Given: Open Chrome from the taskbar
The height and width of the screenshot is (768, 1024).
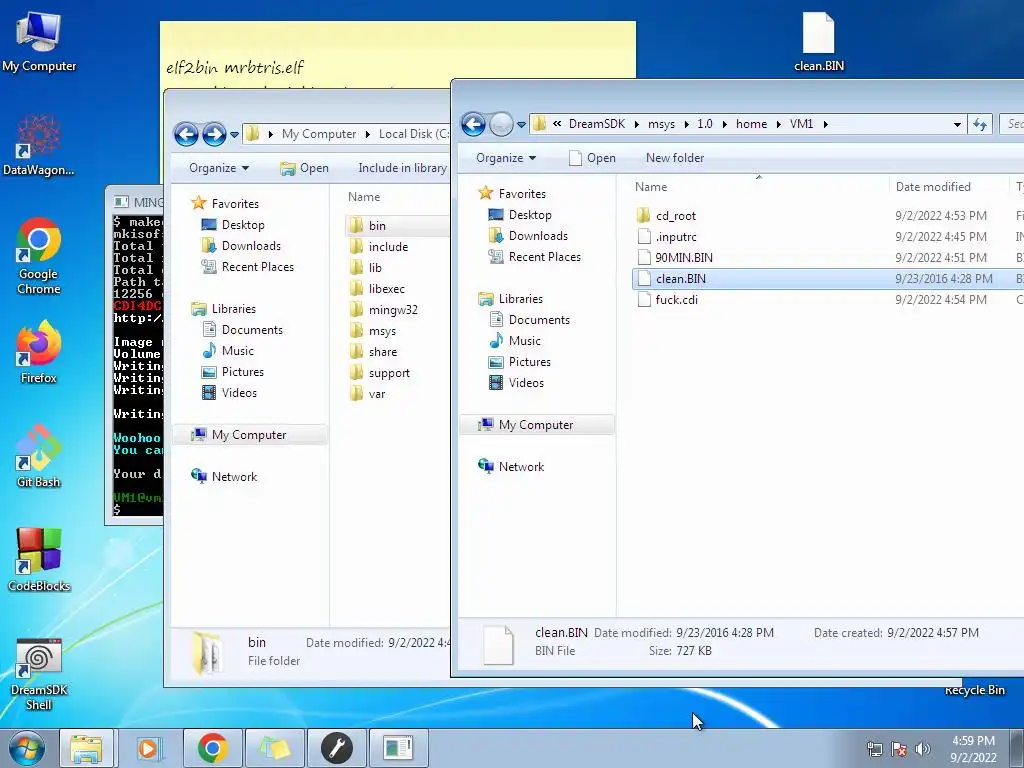Looking at the screenshot, I should pyautogui.click(x=212, y=748).
